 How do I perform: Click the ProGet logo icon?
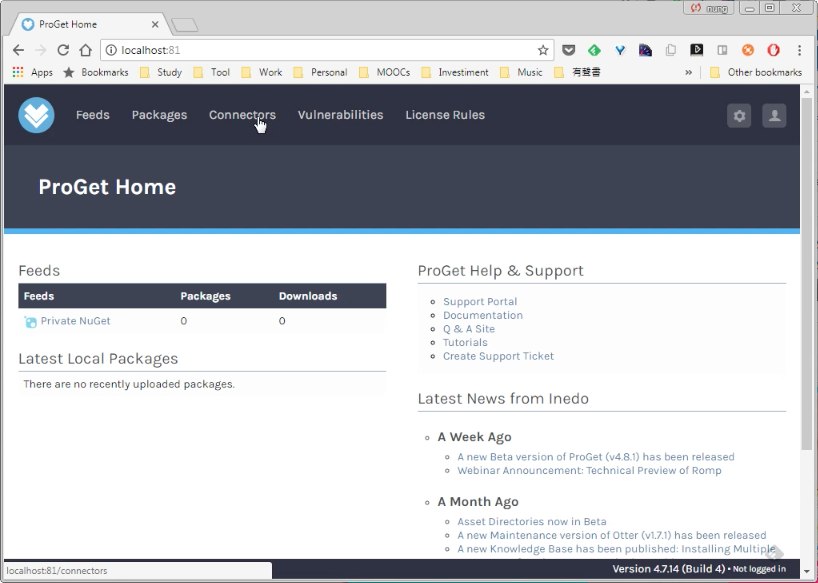pyautogui.click(x=36, y=115)
